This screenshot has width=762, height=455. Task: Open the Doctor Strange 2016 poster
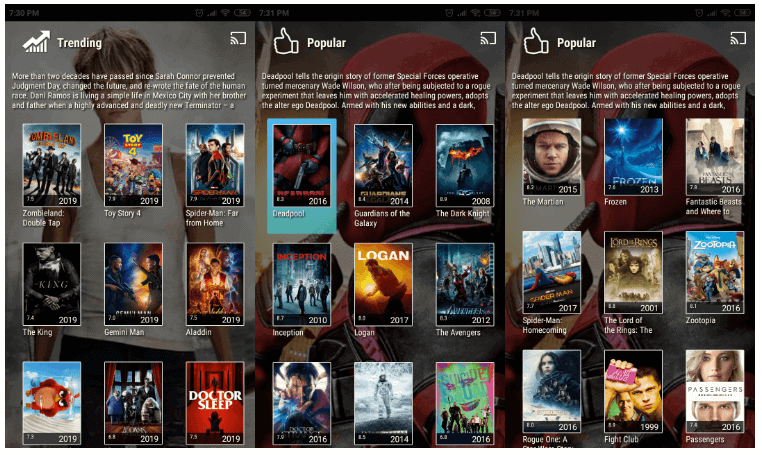click(301, 403)
